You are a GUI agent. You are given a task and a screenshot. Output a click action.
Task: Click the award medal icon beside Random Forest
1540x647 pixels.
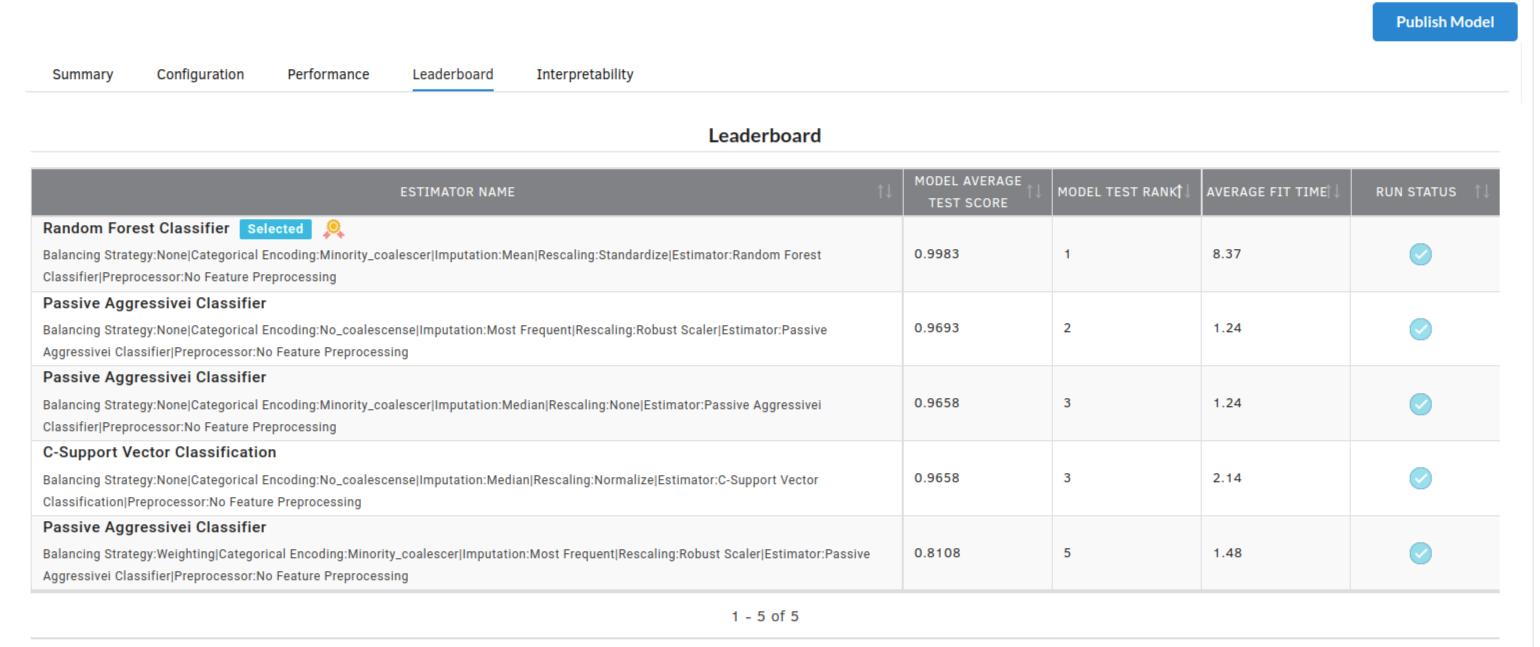pyautogui.click(x=333, y=229)
